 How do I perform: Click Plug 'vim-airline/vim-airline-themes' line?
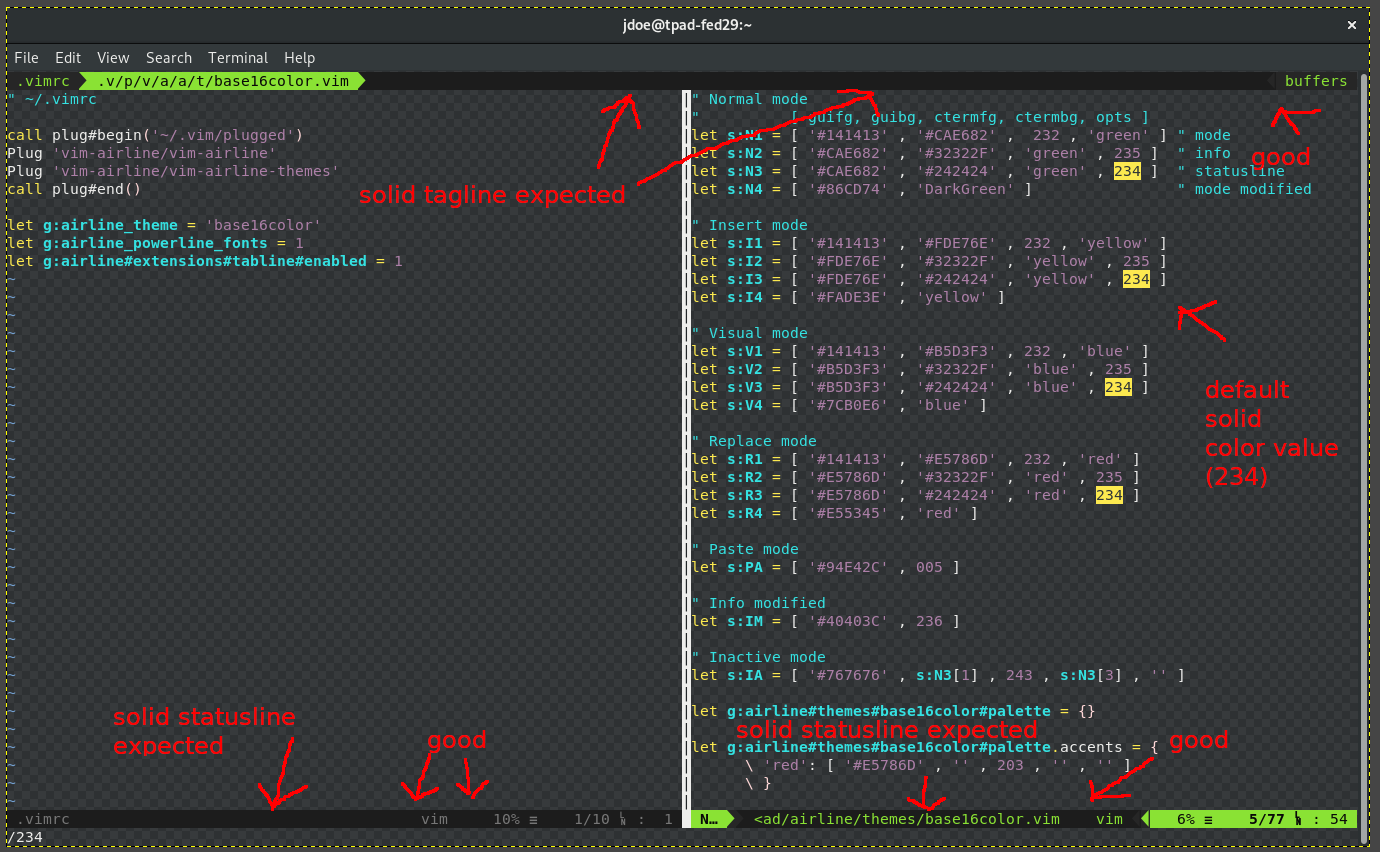pos(172,171)
